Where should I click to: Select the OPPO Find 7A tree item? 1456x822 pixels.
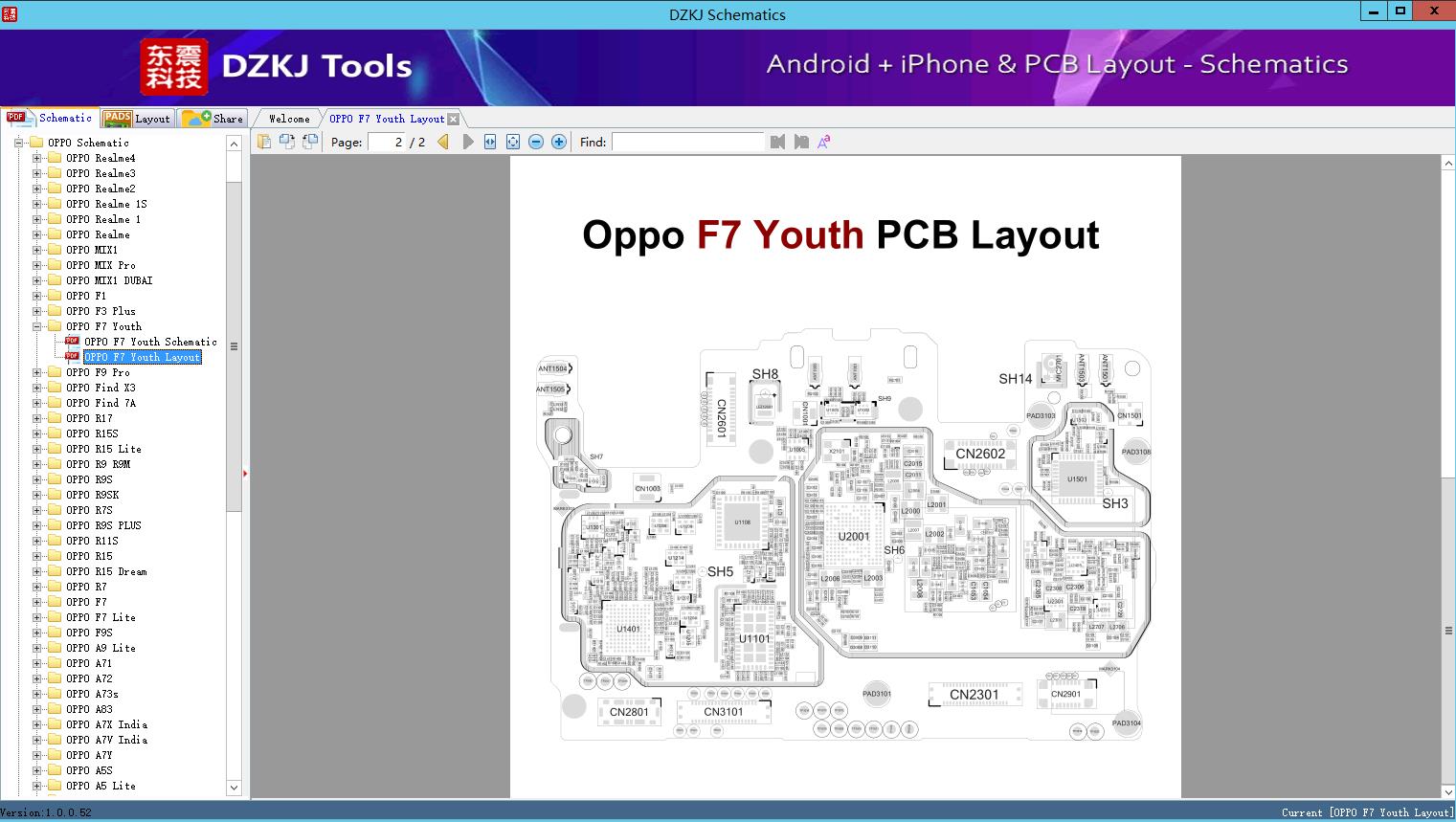point(101,403)
